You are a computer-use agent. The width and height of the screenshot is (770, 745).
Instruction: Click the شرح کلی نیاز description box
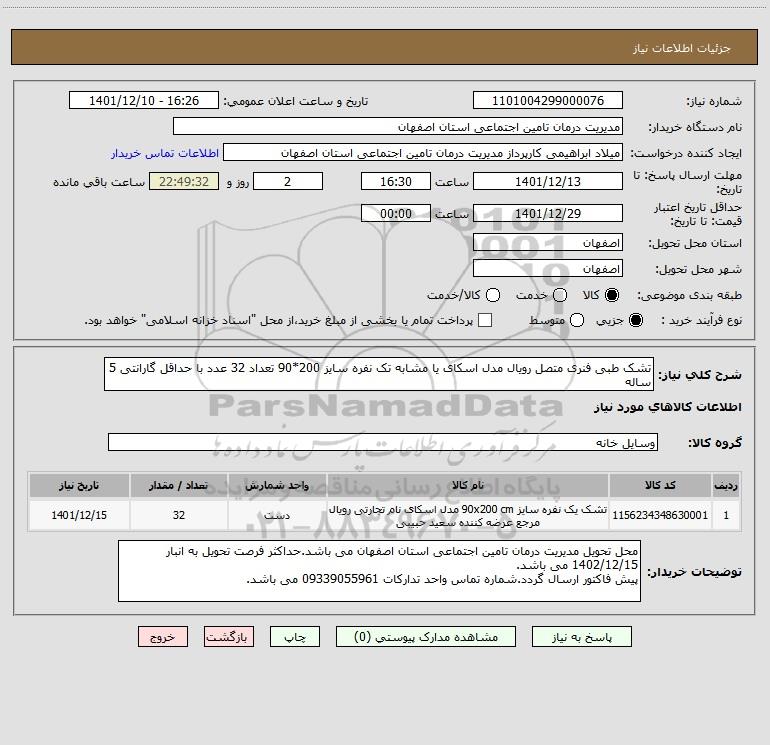click(x=379, y=374)
